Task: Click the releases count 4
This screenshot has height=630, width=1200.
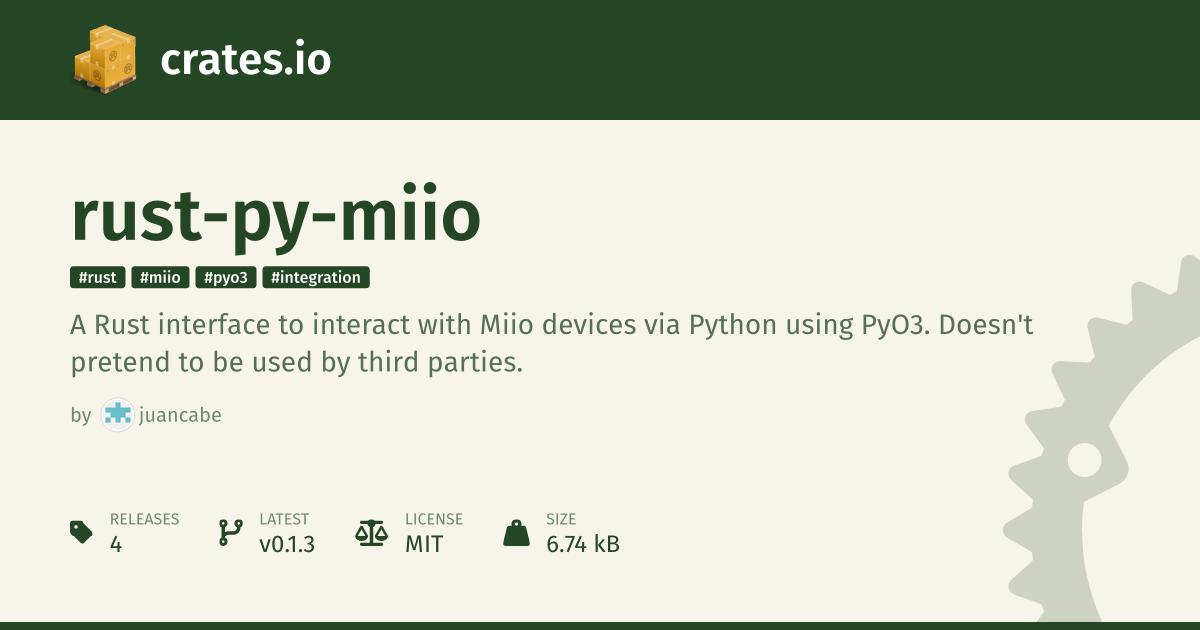Action: (116, 545)
